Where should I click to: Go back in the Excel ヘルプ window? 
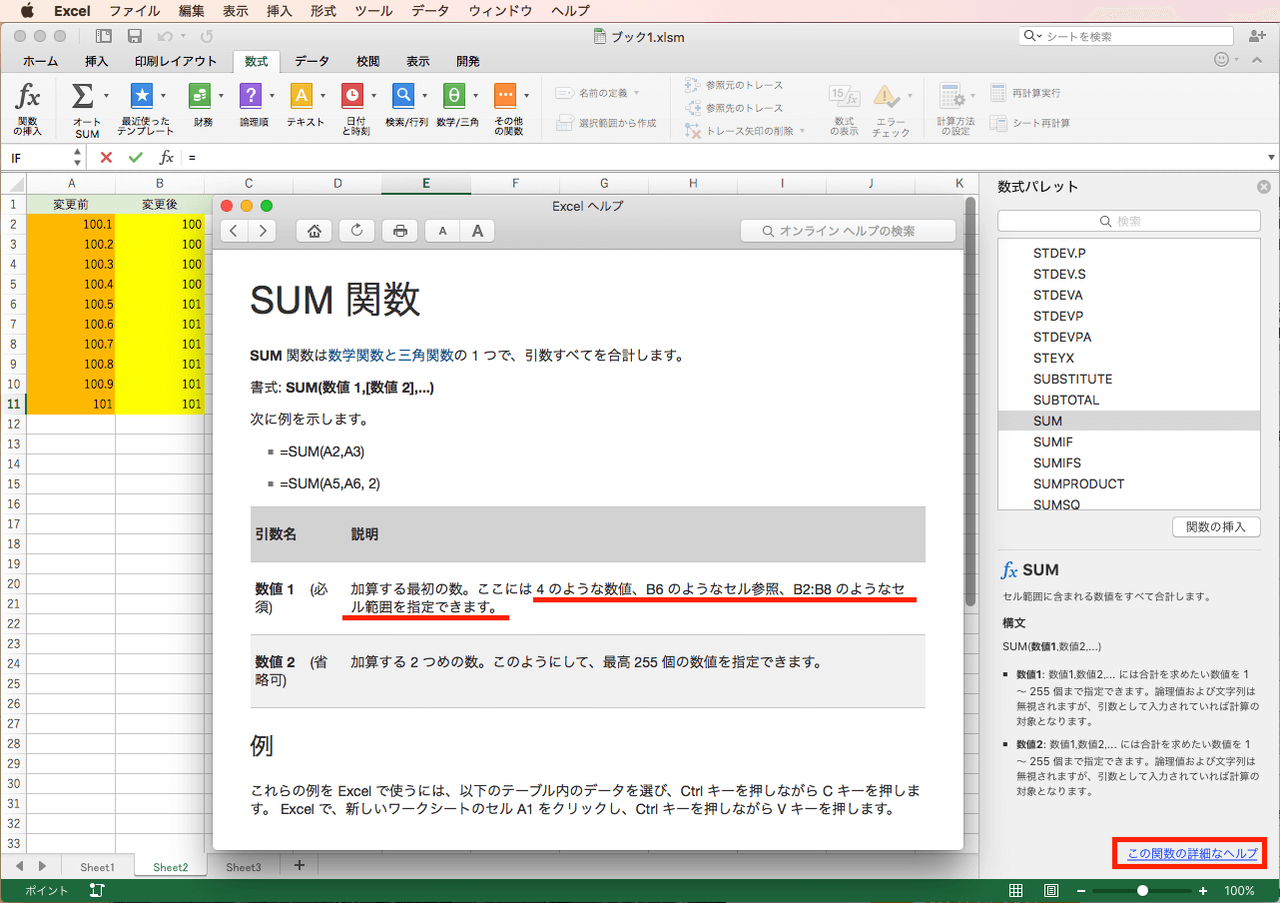point(233,231)
